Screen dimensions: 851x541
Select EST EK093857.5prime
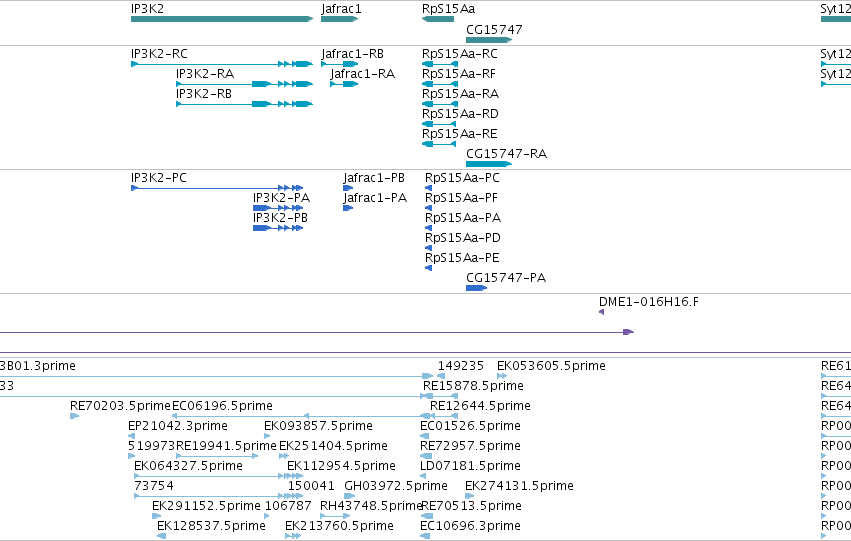[x=267, y=436]
